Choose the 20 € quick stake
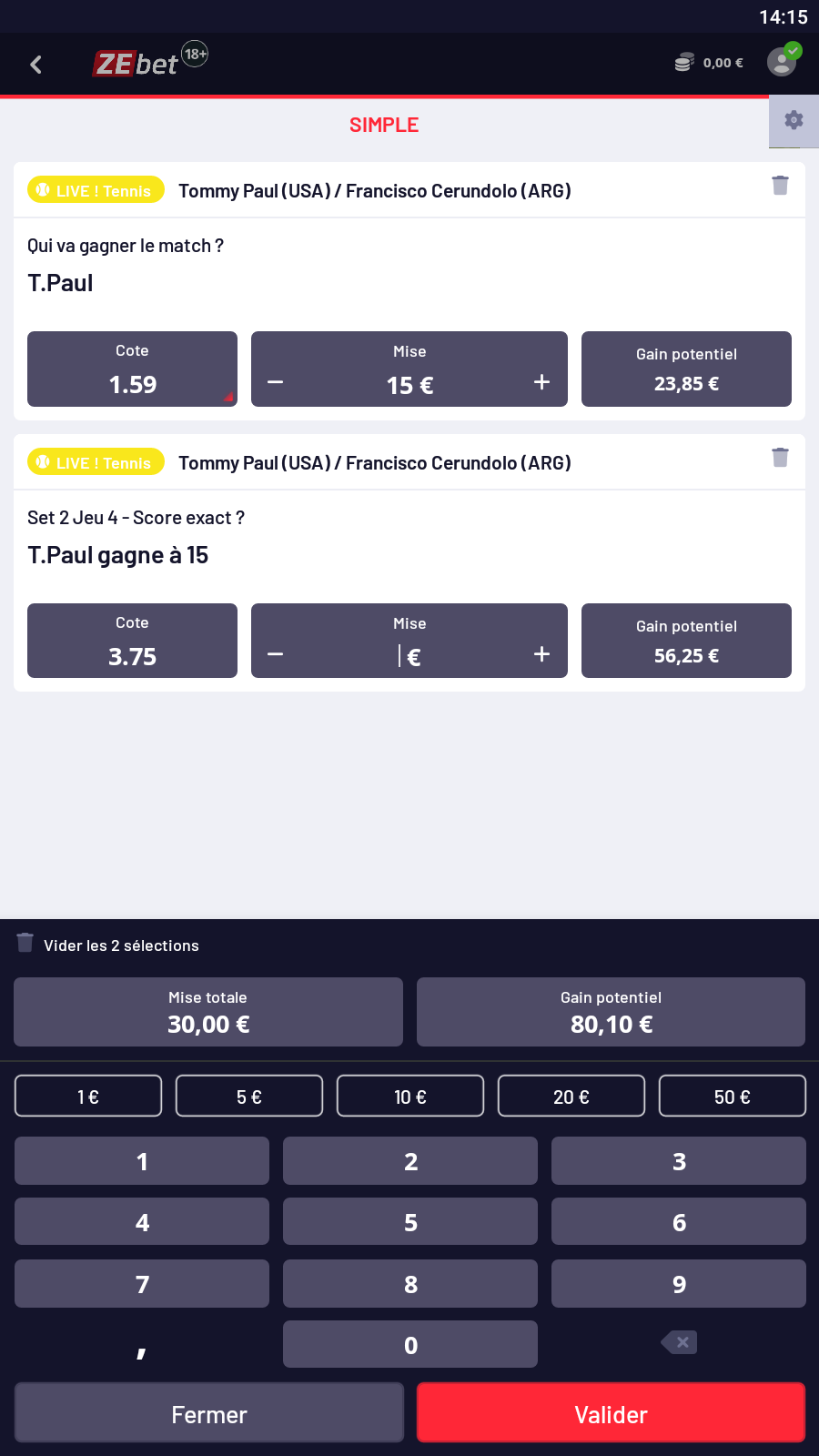 pyautogui.click(x=571, y=1097)
